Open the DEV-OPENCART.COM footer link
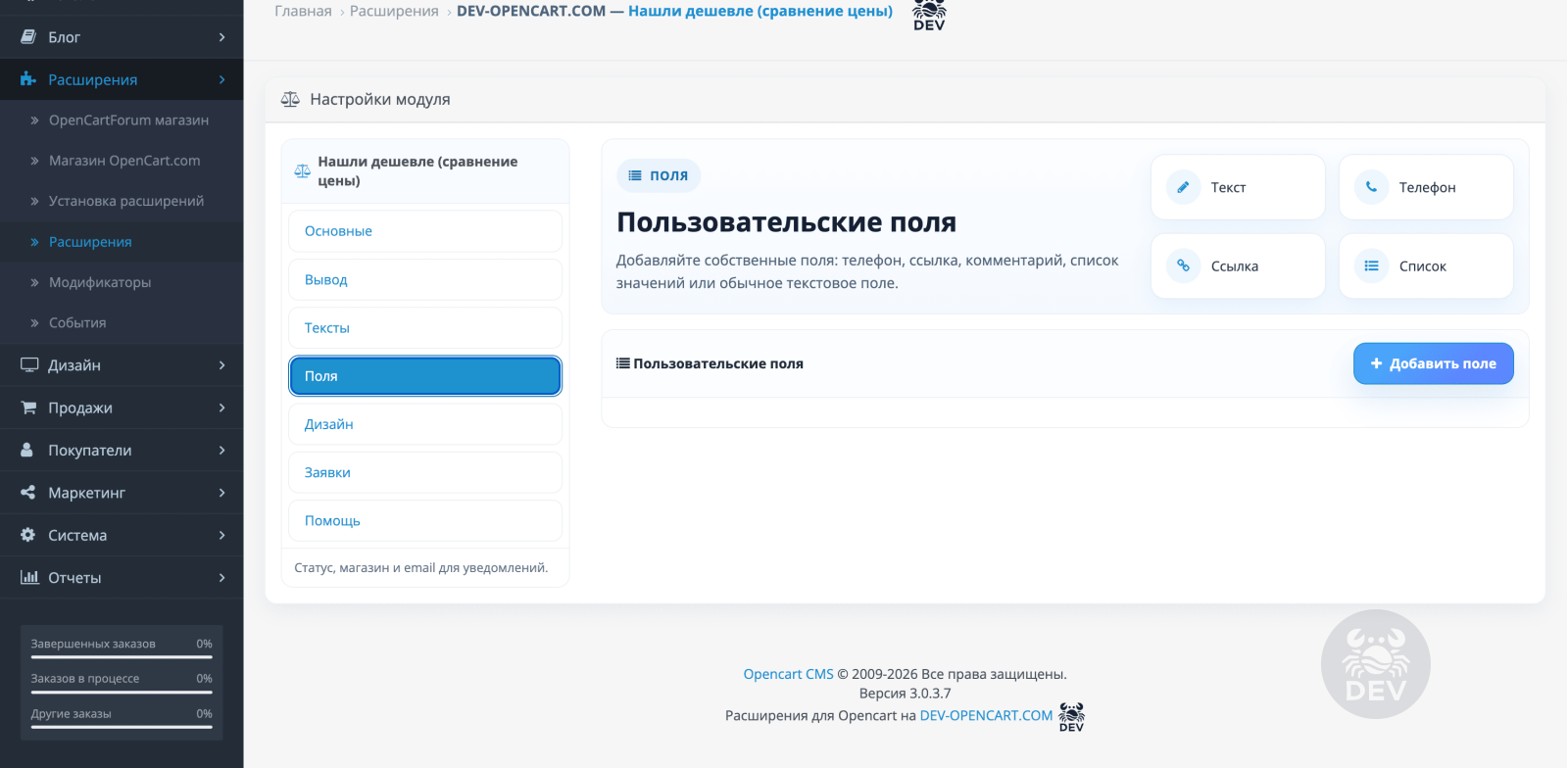The image size is (1568, 768). (986, 715)
